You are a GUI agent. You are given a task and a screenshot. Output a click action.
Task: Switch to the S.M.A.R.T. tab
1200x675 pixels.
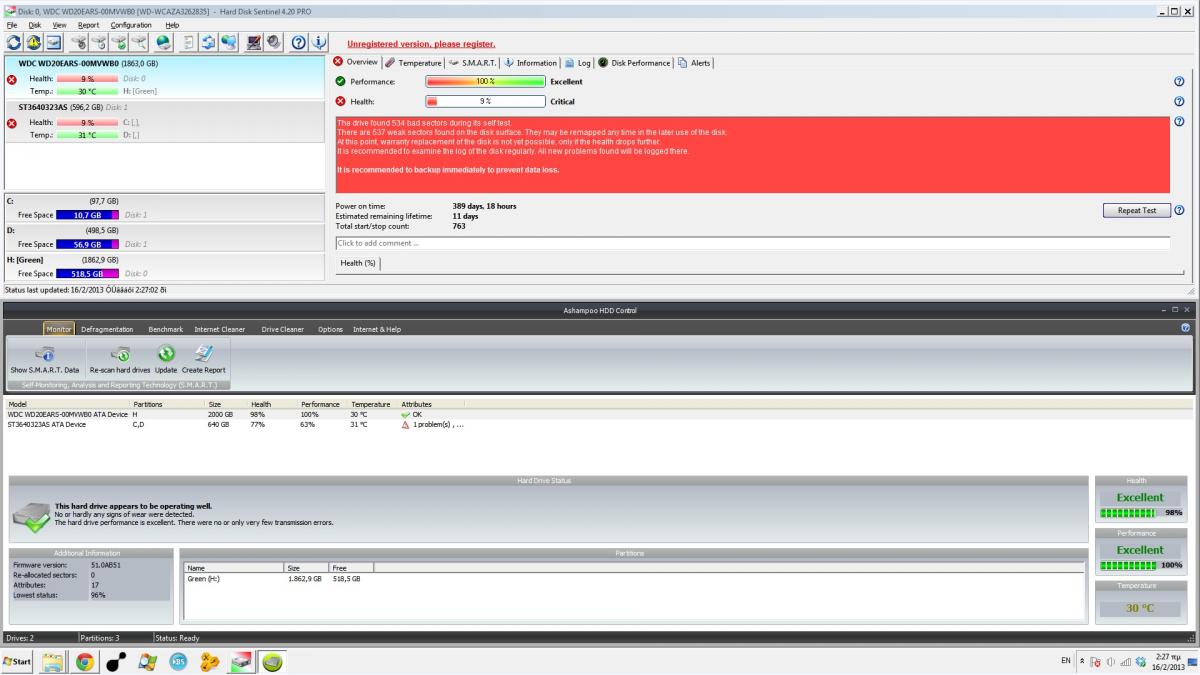click(473, 63)
